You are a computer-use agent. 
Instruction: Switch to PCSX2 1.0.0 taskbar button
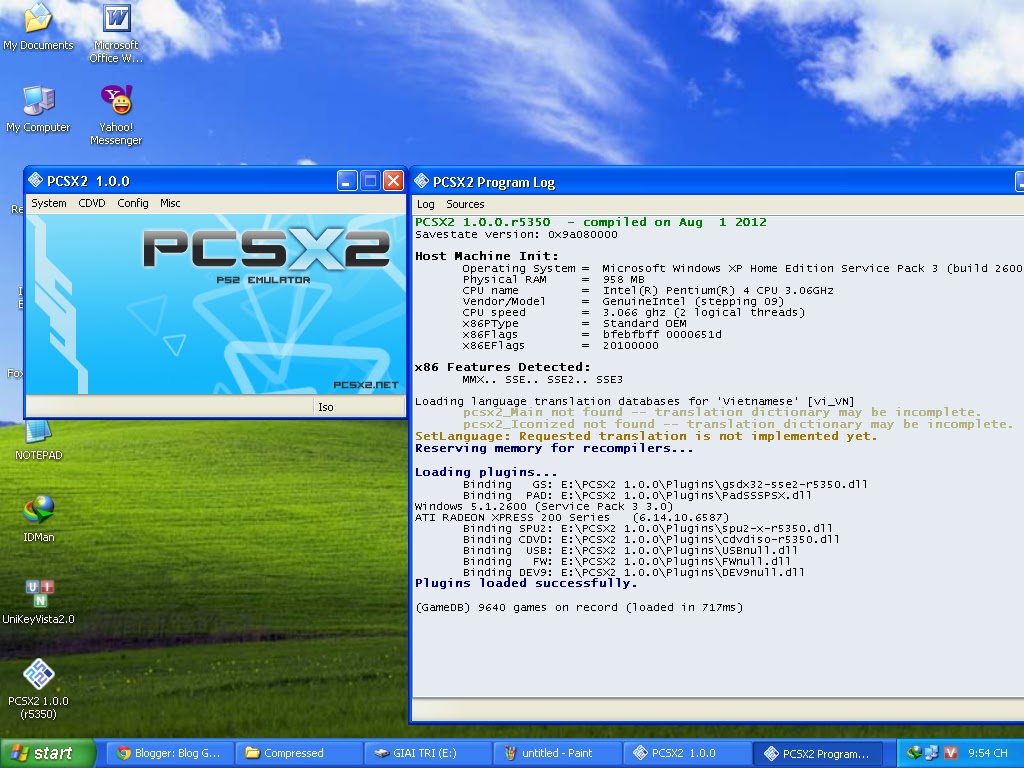tap(686, 753)
